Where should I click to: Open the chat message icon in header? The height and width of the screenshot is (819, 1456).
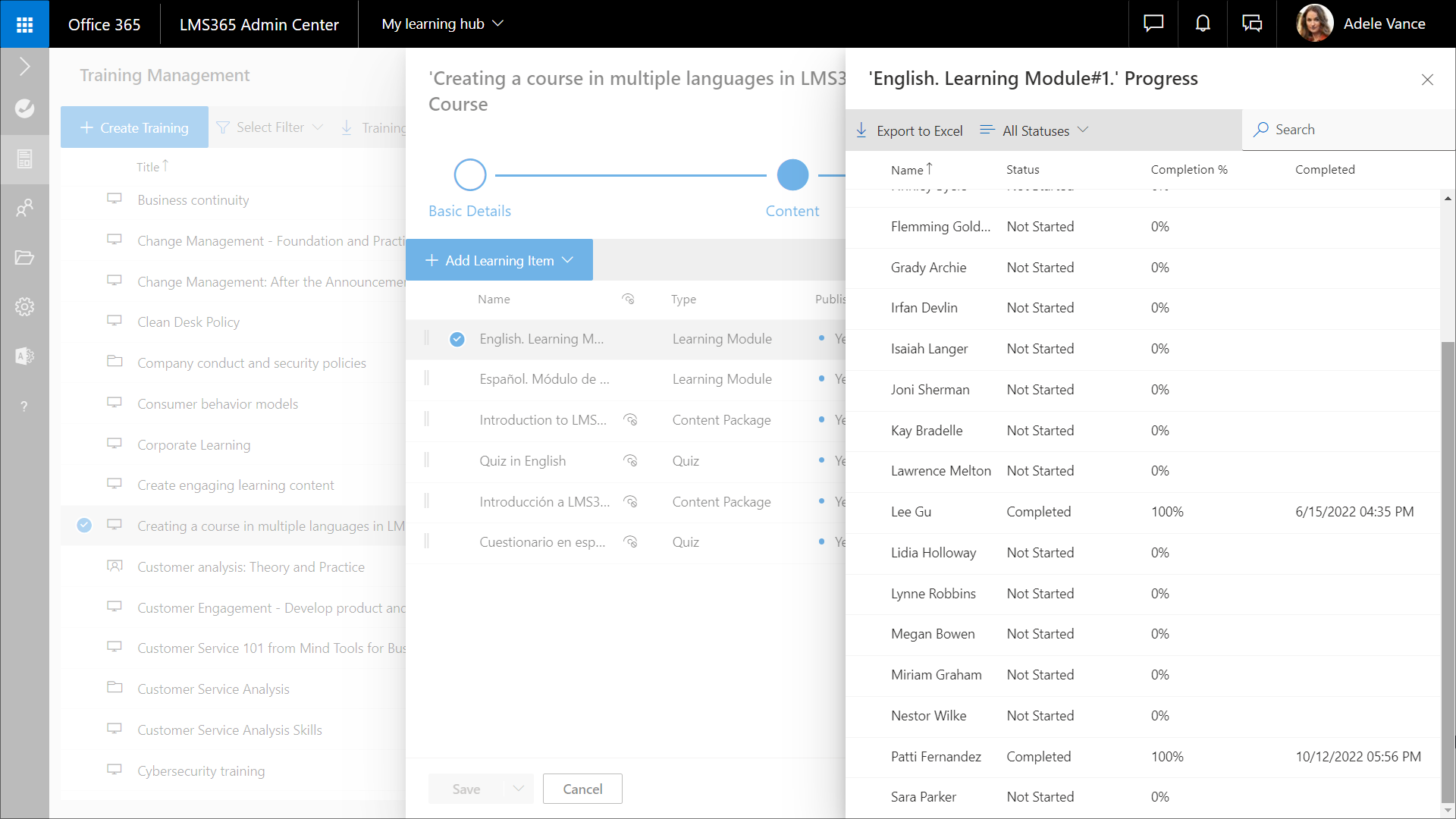pyautogui.click(x=1153, y=24)
